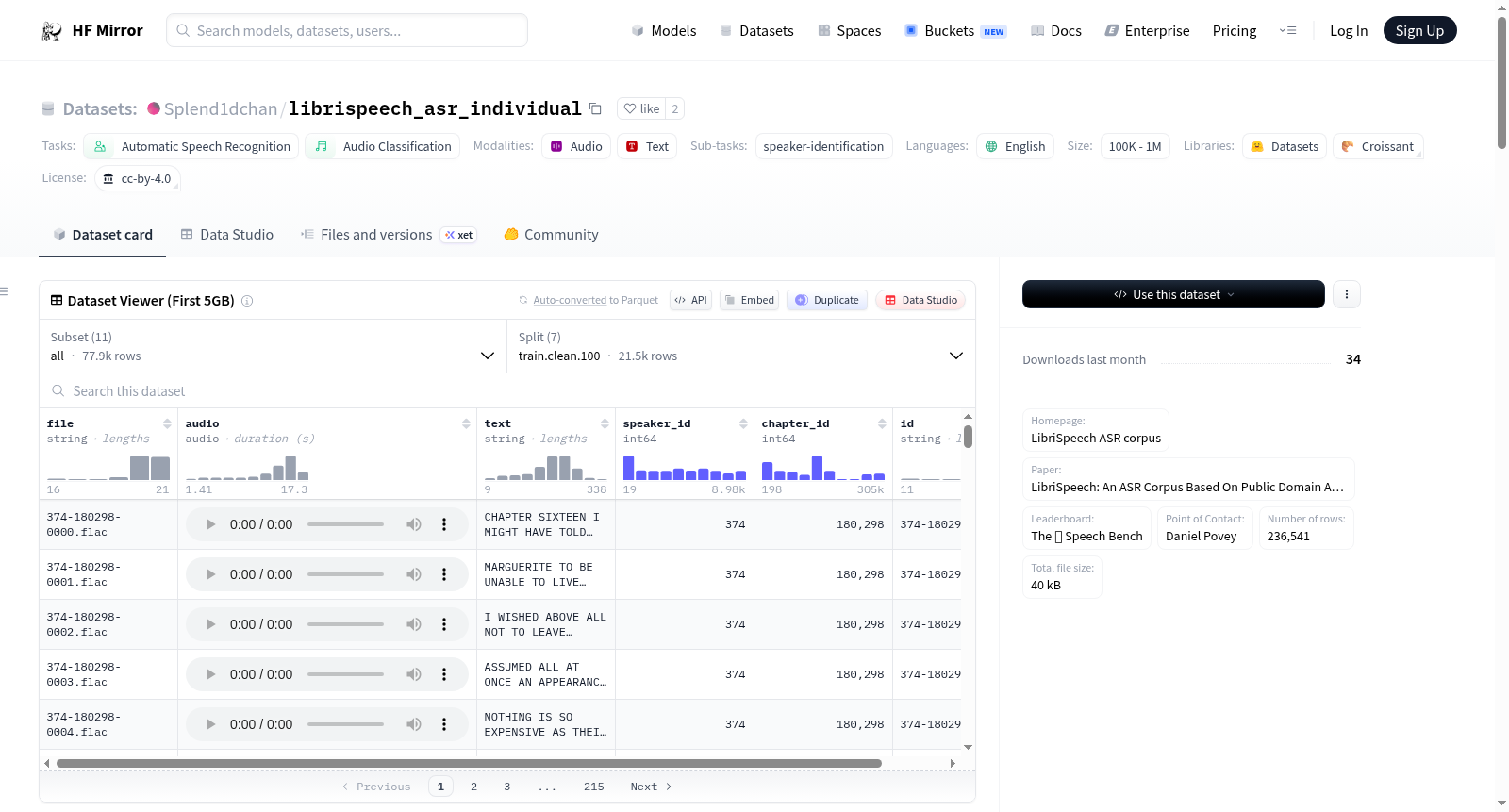Mute audio in the 374-180298-0003.flac row
This screenshot has width=1509, height=812.
[x=414, y=674]
